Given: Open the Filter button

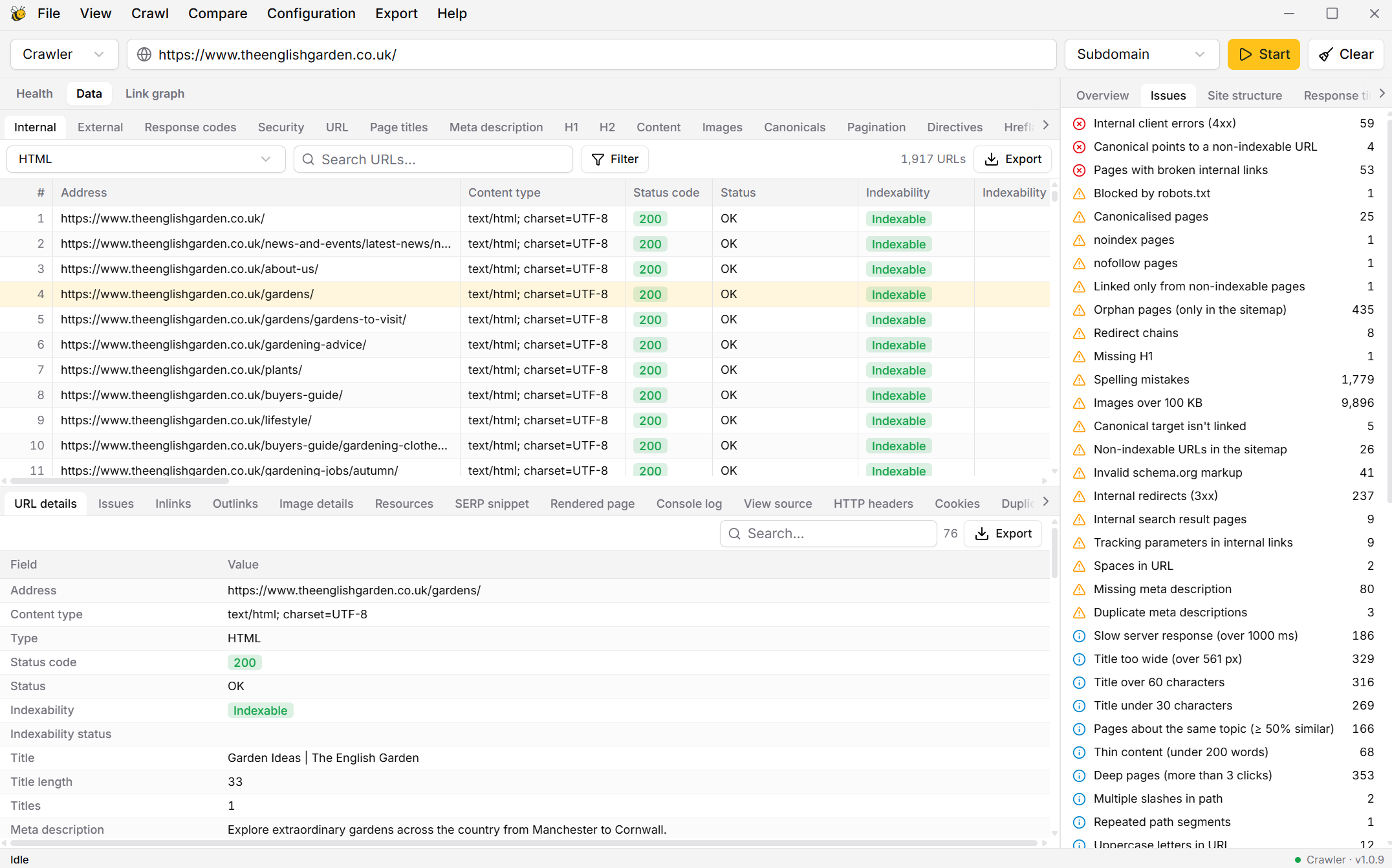Looking at the screenshot, I should (614, 159).
